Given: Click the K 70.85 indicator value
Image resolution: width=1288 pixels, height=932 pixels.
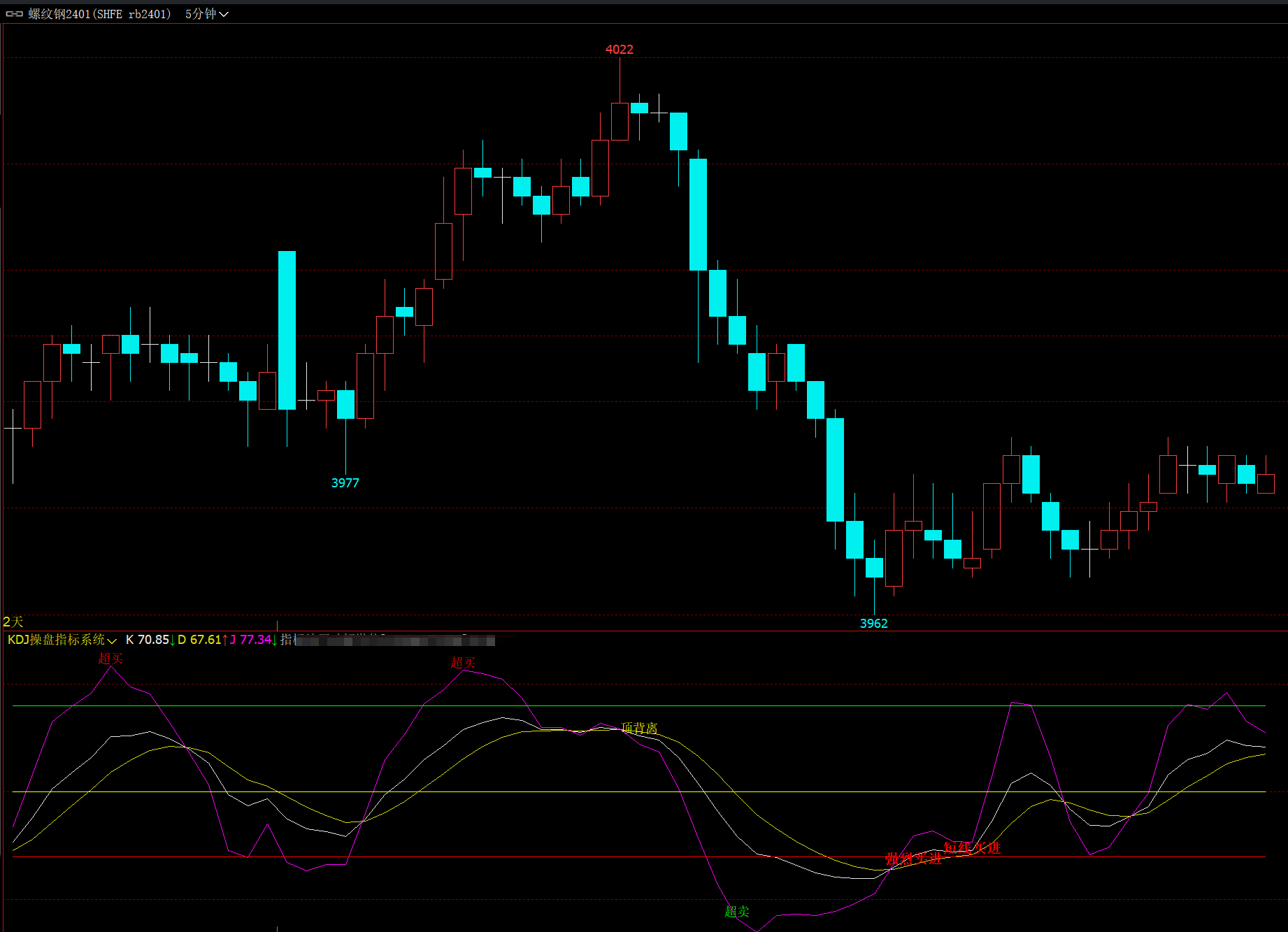Looking at the screenshot, I should 148,640.
